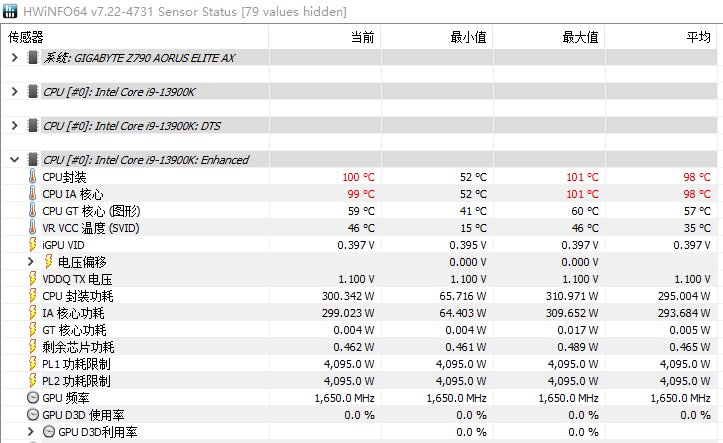Select the GT 核心功耗 row label
Screen dimensions: 723x443
[x=74, y=331]
